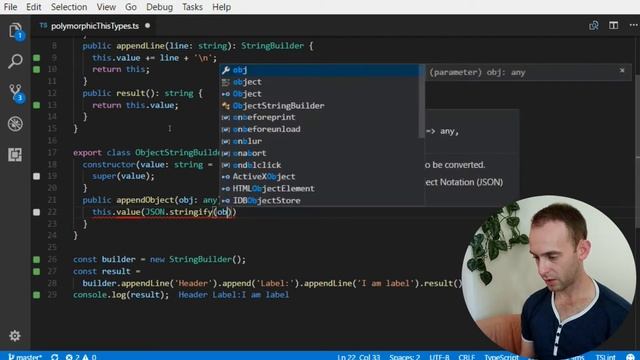The image size is (640, 360).
Task: Click 'super(value);' on line 19
Action: pos(124,176)
